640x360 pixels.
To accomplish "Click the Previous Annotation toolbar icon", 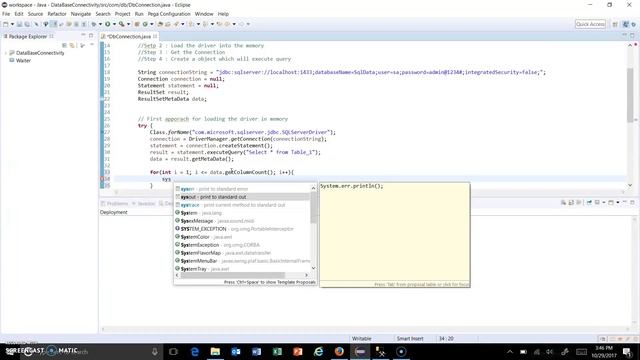I will click(205, 24).
